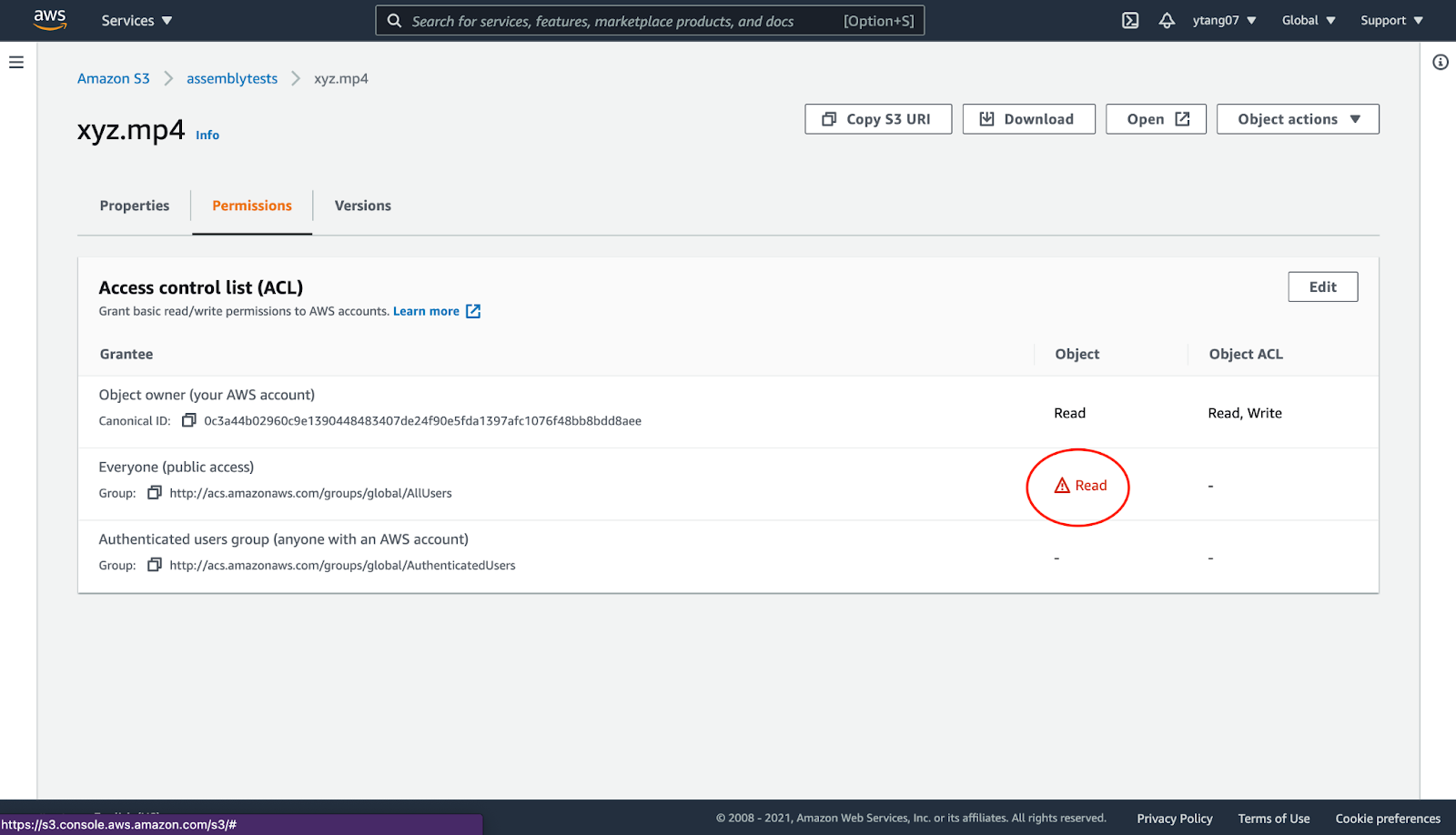Click the Open button
1456x835 pixels.
1156,119
